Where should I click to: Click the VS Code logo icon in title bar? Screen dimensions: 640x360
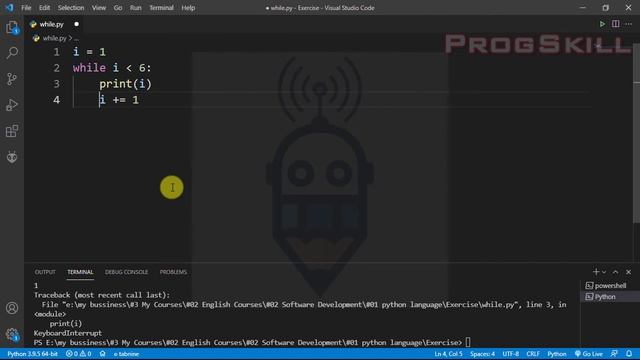[x=9, y=8]
